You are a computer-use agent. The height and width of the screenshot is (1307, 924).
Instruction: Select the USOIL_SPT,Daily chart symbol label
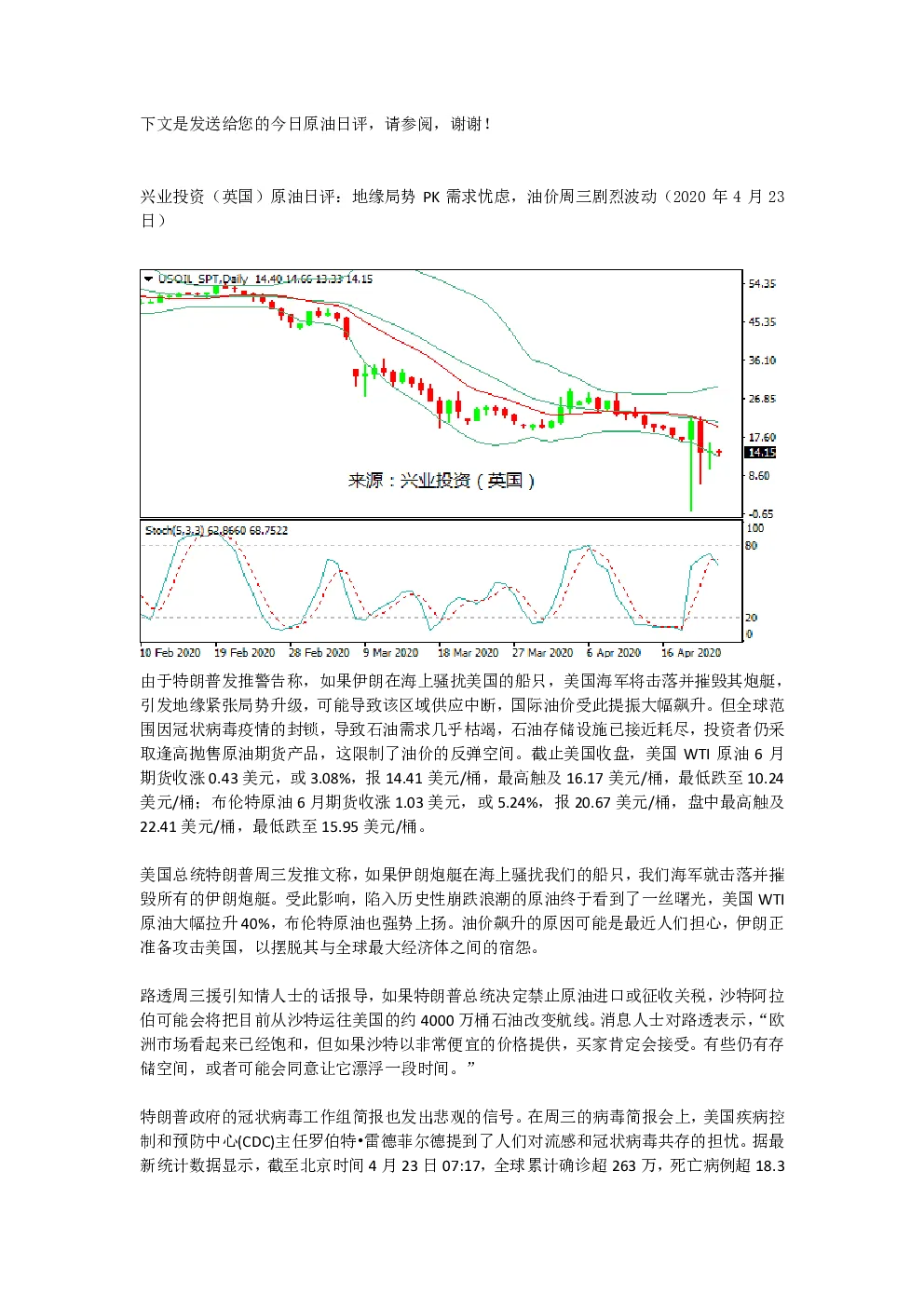[x=202, y=279]
